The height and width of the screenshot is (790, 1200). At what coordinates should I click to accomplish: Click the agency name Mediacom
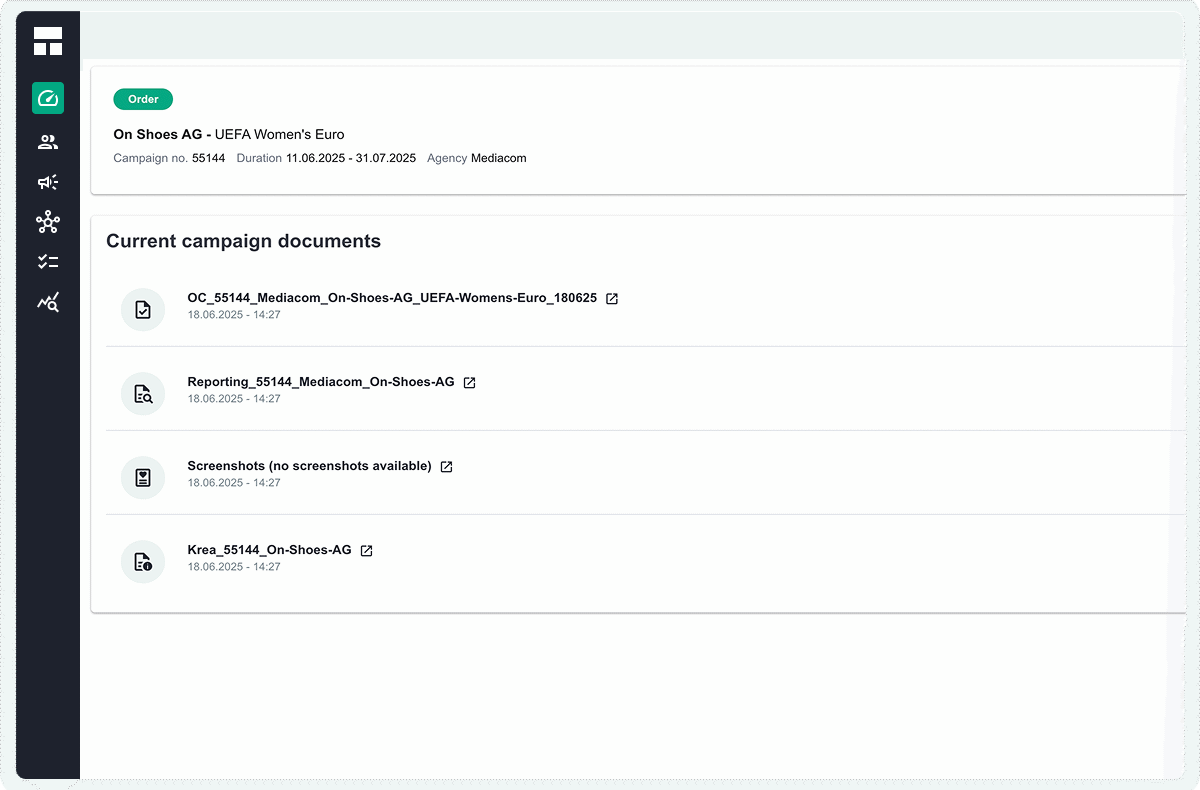pos(498,158)
